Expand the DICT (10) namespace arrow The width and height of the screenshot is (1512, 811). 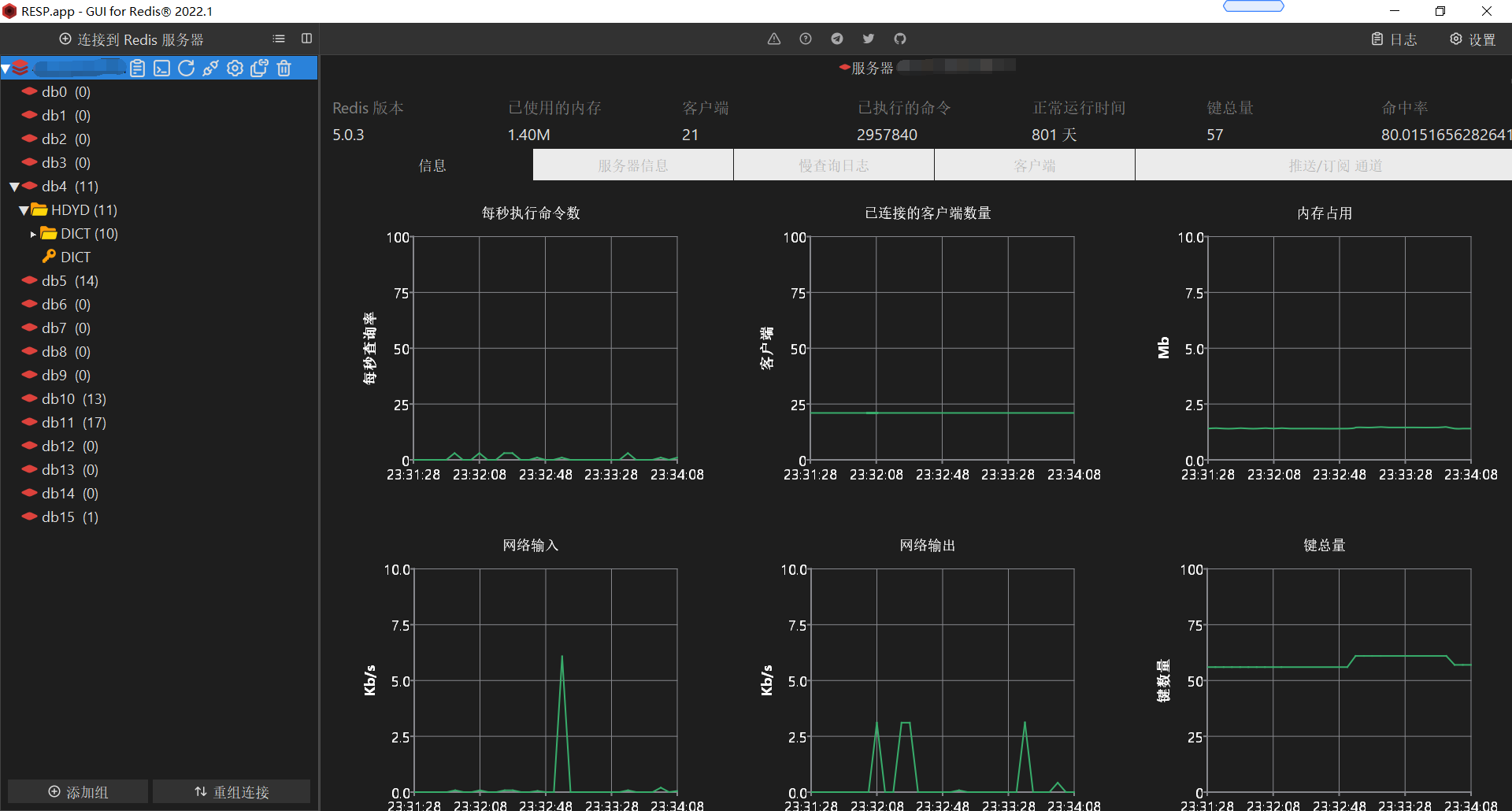tap(33, 234)
